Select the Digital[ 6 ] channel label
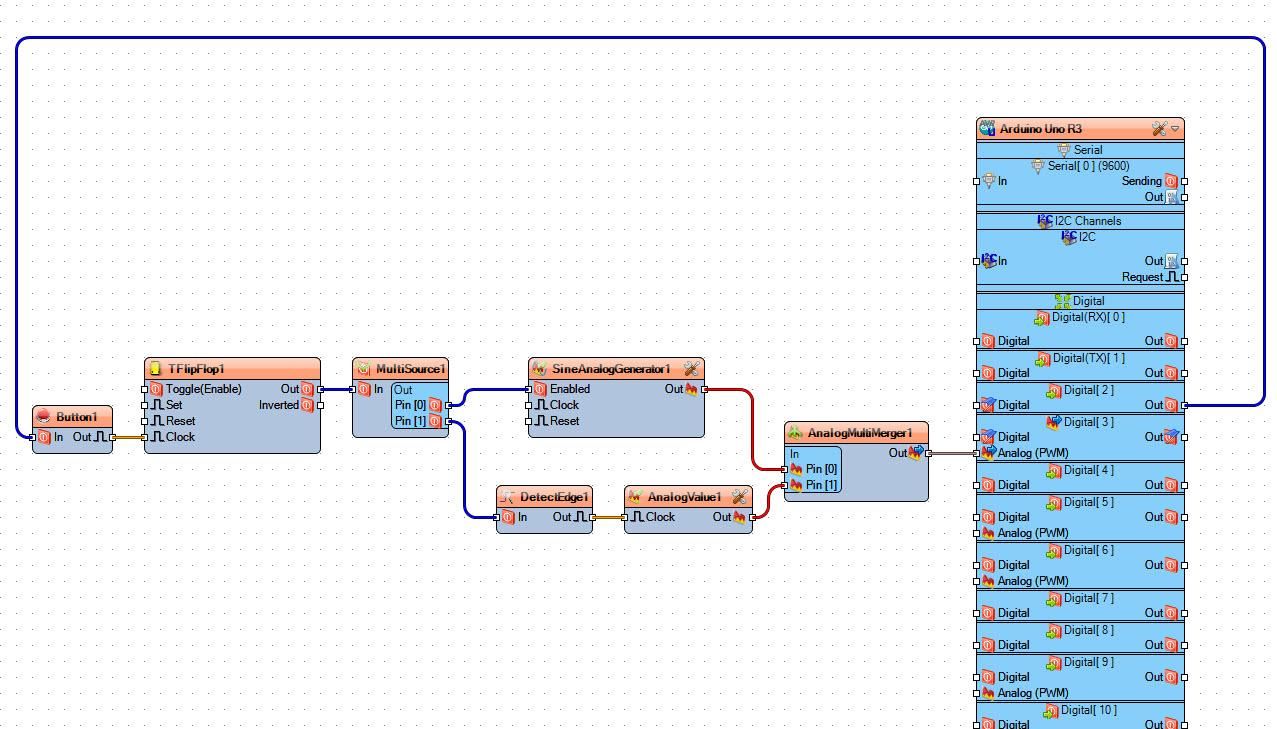 [x=1088, y=549]
